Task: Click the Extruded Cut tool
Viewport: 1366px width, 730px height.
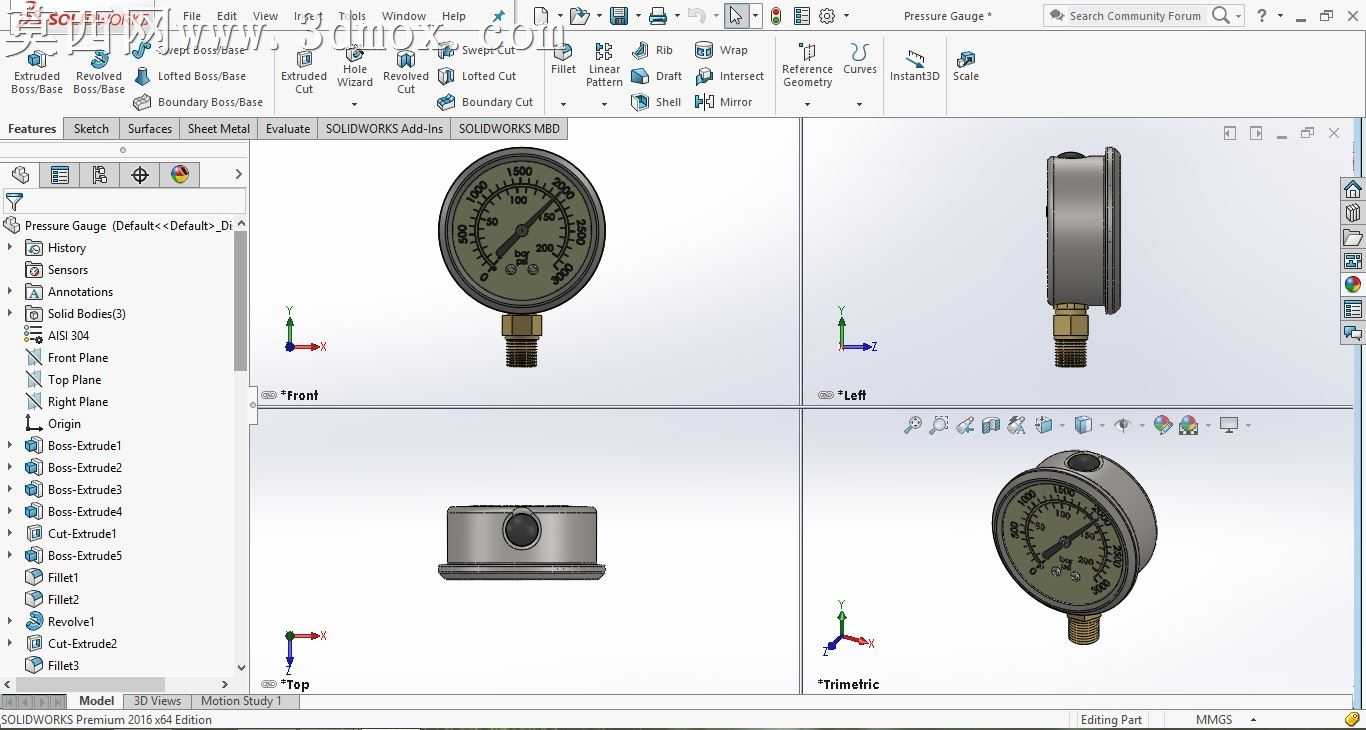Action: point(304,70)
